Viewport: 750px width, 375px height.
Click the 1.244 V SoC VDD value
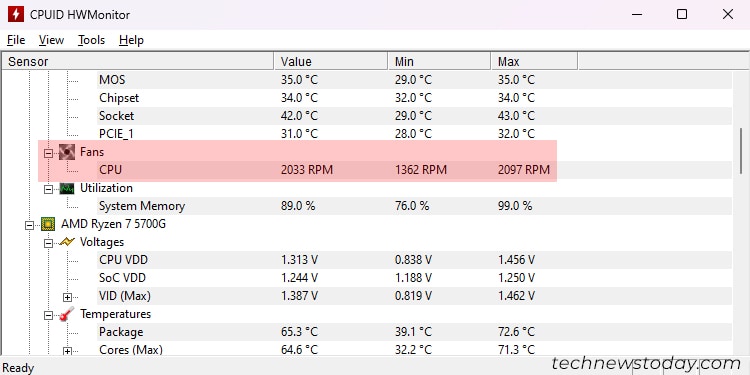tap(299, 278)
